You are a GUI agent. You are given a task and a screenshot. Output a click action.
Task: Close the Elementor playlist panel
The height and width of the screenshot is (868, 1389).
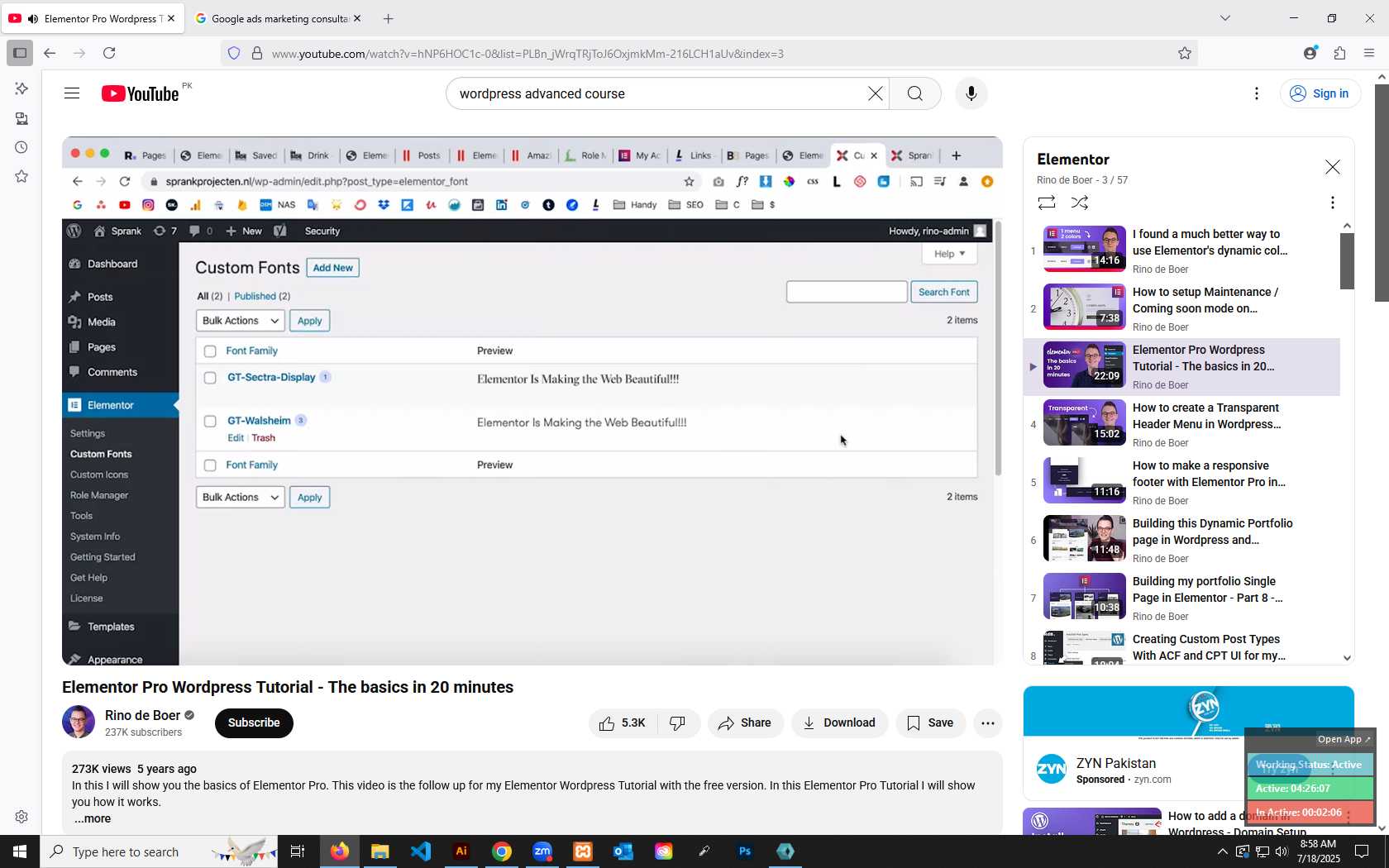(1333, 167)
